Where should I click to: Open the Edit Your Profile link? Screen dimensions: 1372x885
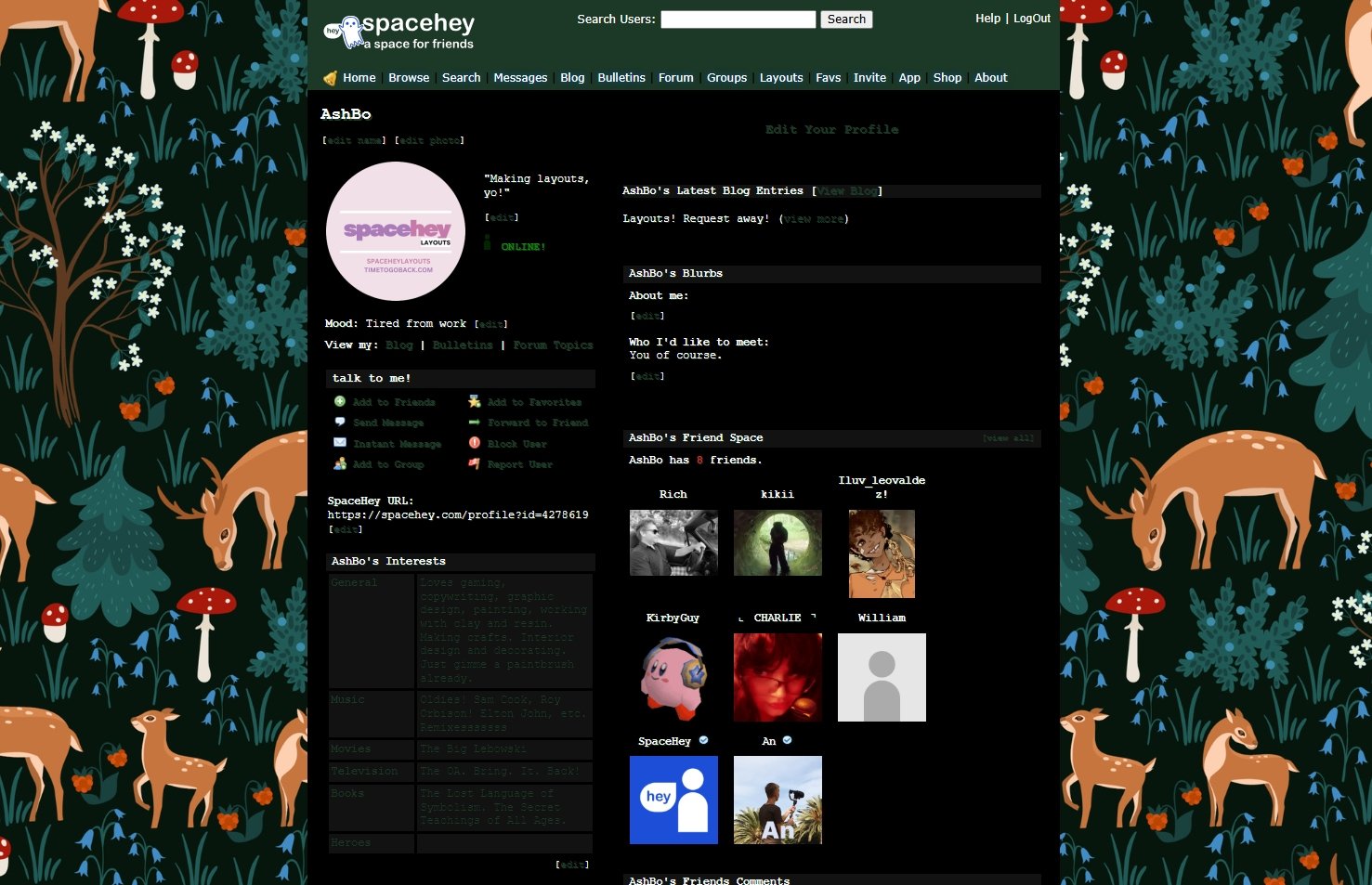(831, 130)
